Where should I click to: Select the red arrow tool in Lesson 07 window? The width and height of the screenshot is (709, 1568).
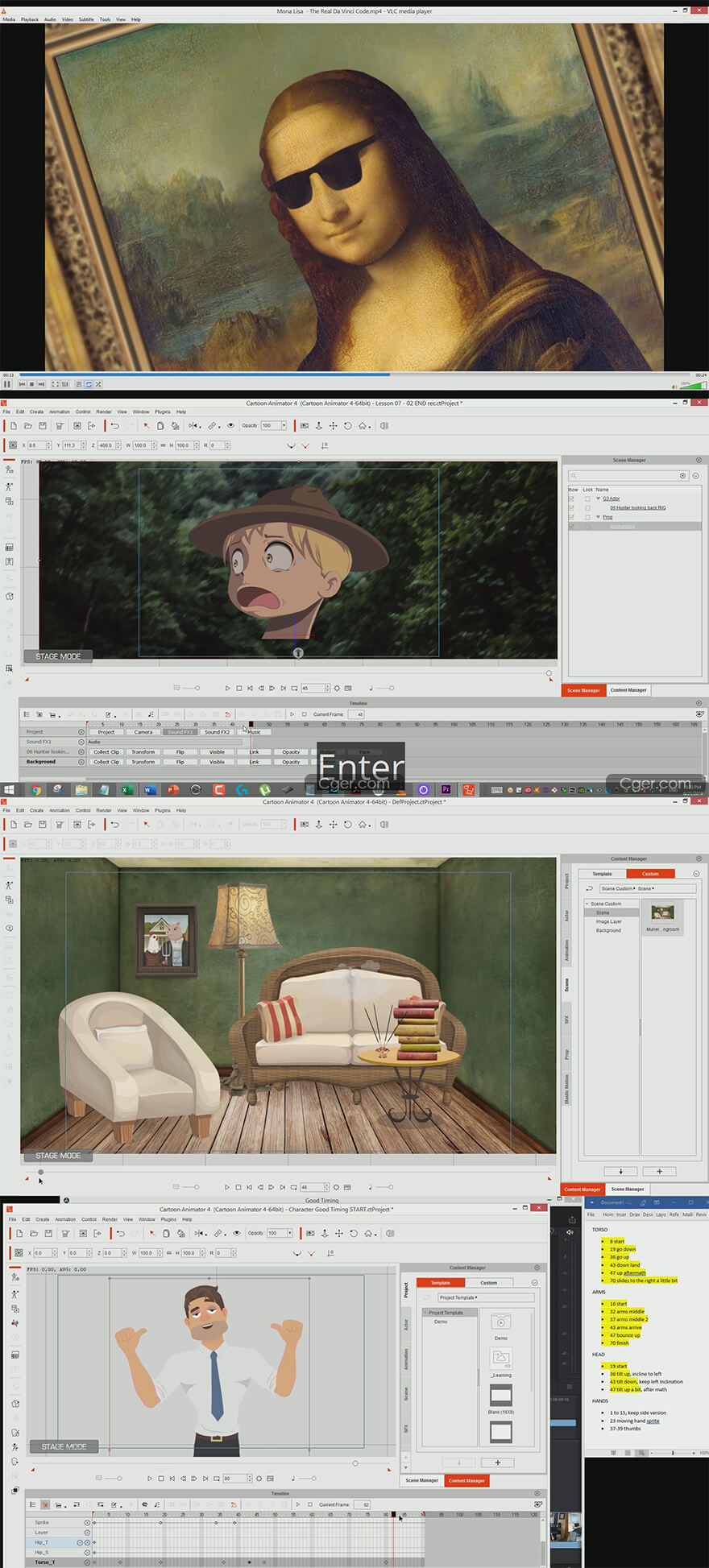147,426
